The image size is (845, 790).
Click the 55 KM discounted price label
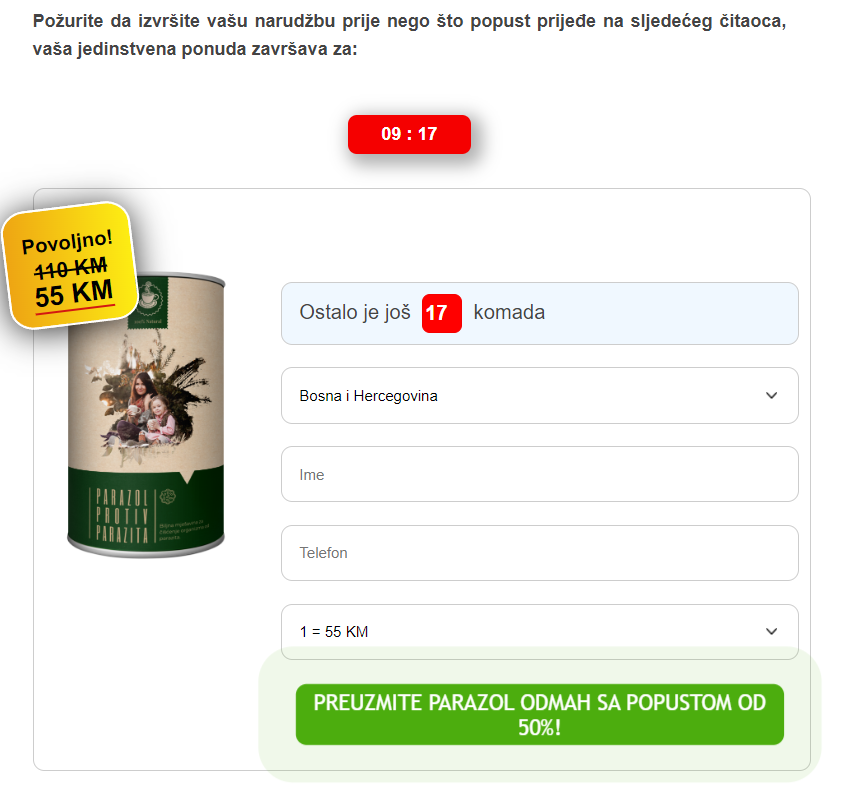[74, 294]
